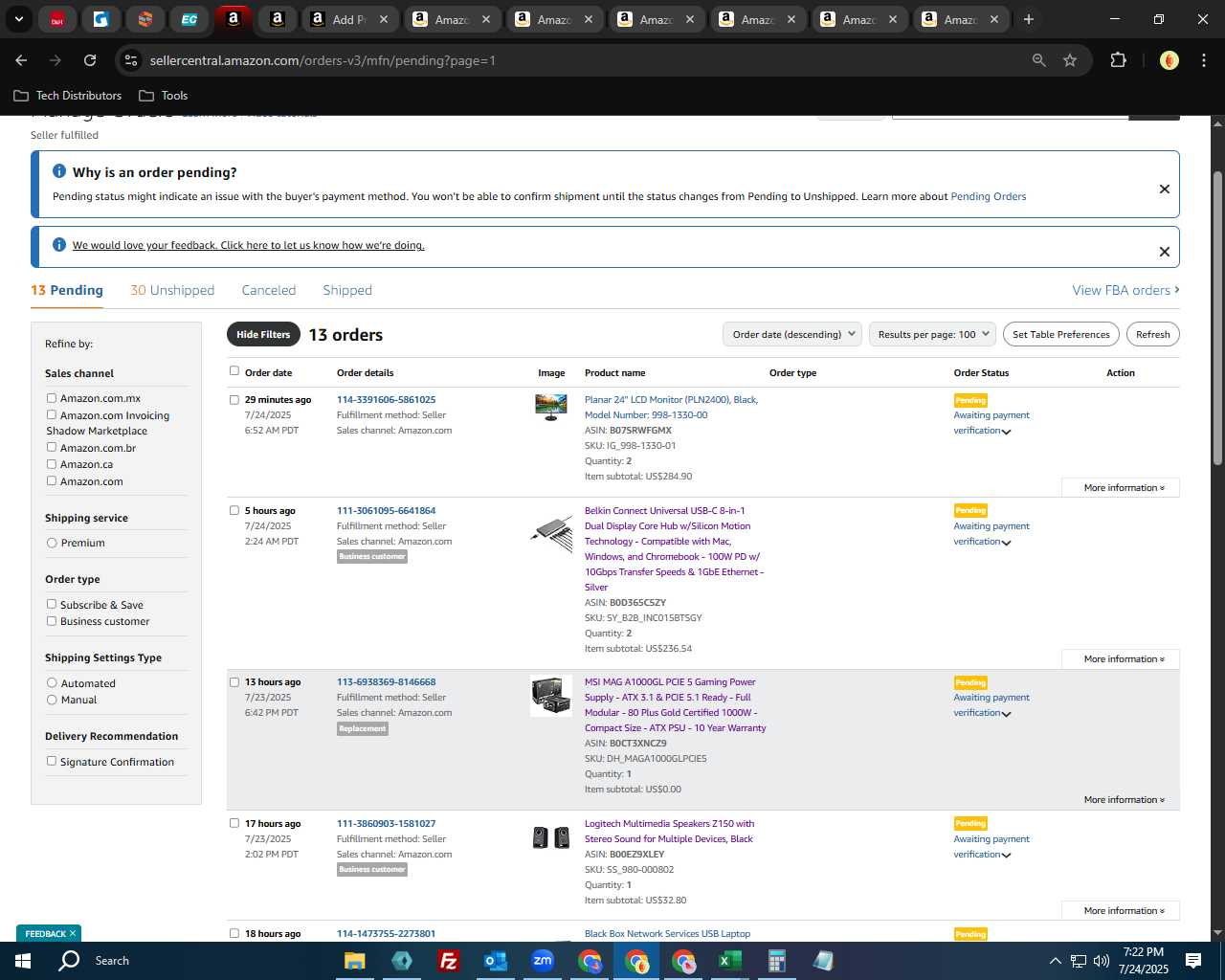This screenshot has width=1225, height=980.
Task: Select the Premium shipping service radio
Action: (x=52, y=543)
